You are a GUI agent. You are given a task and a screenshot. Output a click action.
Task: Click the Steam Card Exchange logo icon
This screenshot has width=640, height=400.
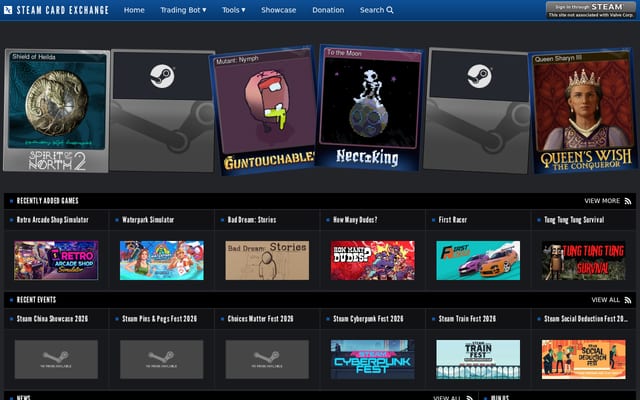8,10
